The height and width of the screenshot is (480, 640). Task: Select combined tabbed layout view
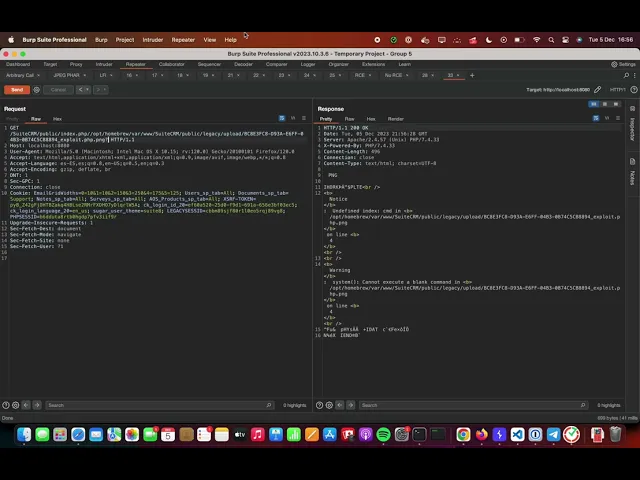616,104
